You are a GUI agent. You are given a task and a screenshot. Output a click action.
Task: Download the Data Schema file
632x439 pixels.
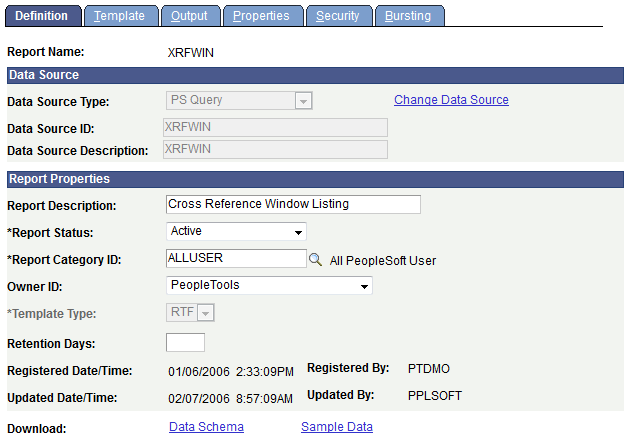pos(206,427)
